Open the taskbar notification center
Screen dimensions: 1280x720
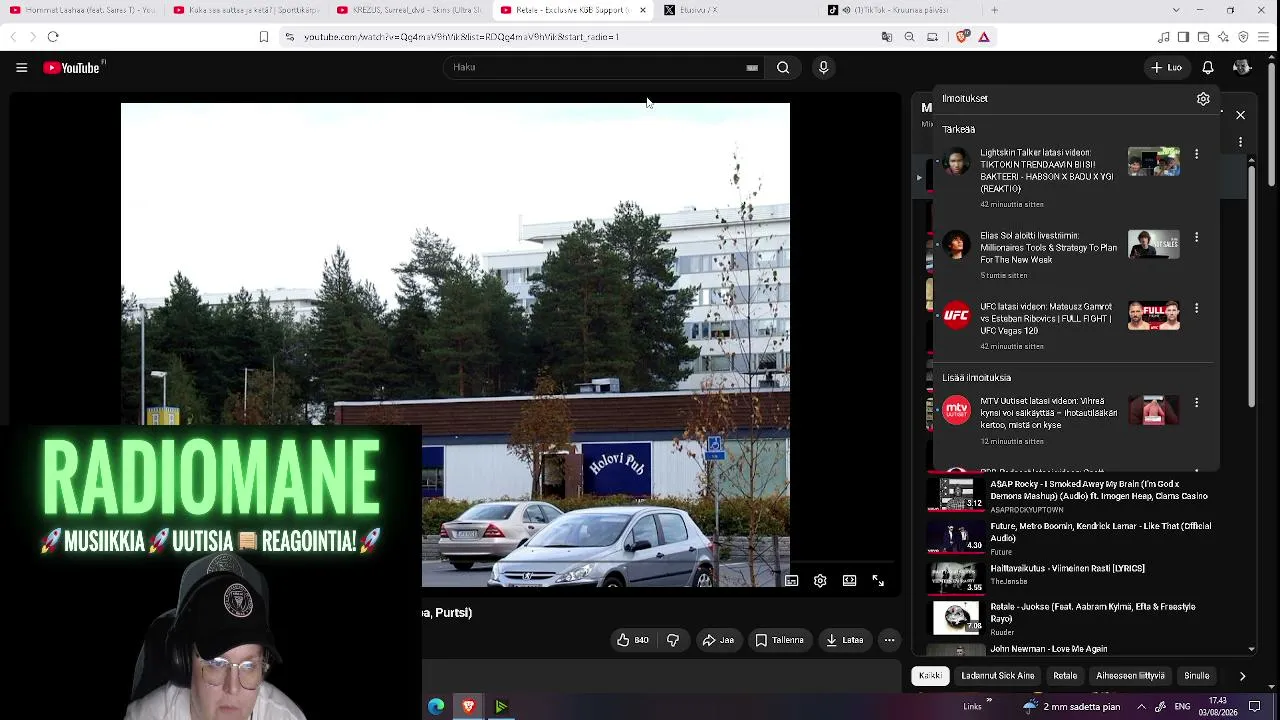1255,707
